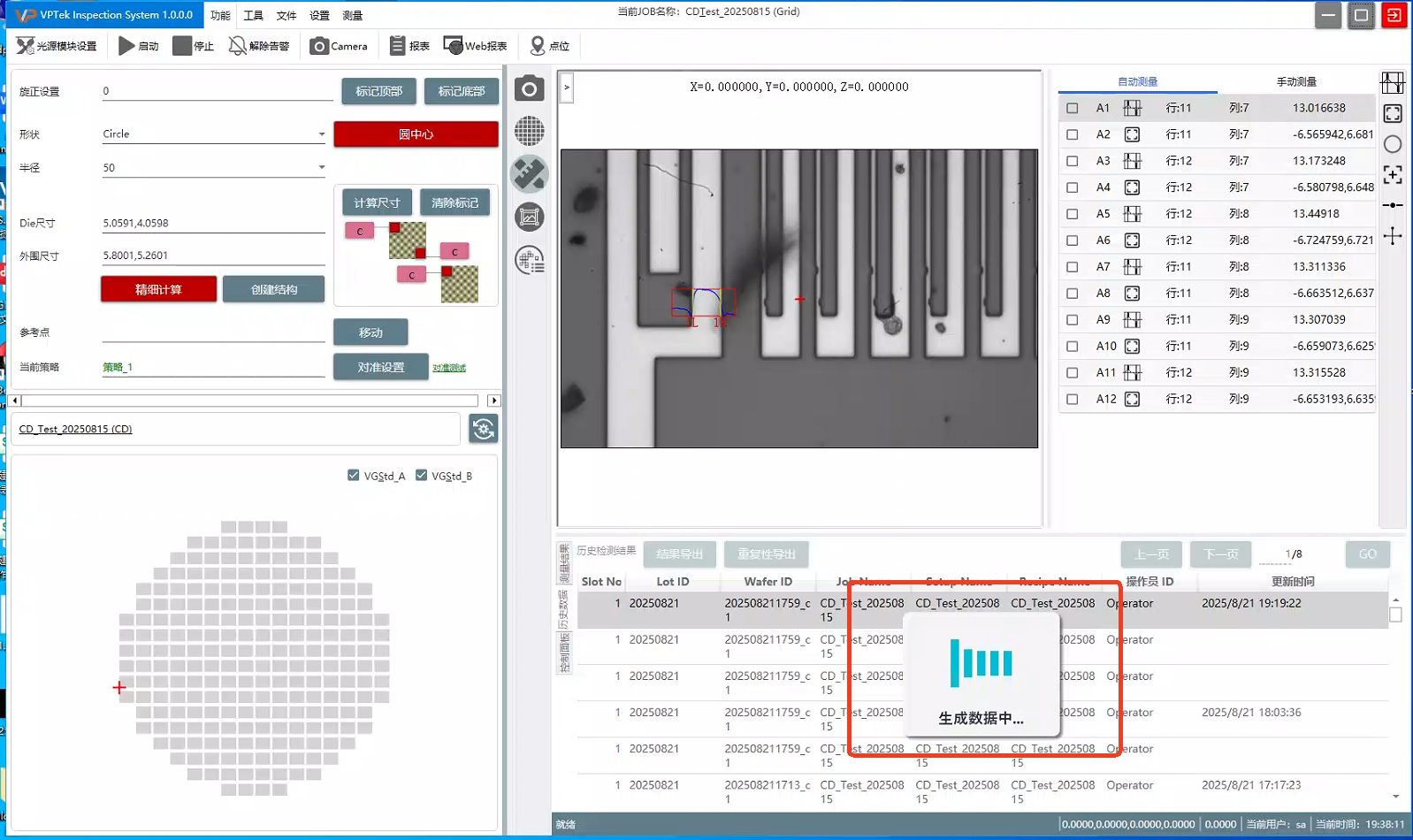Open the wafer grid map icon
Viewport: 1413px width, 840px height.
(x=529, y=131)
